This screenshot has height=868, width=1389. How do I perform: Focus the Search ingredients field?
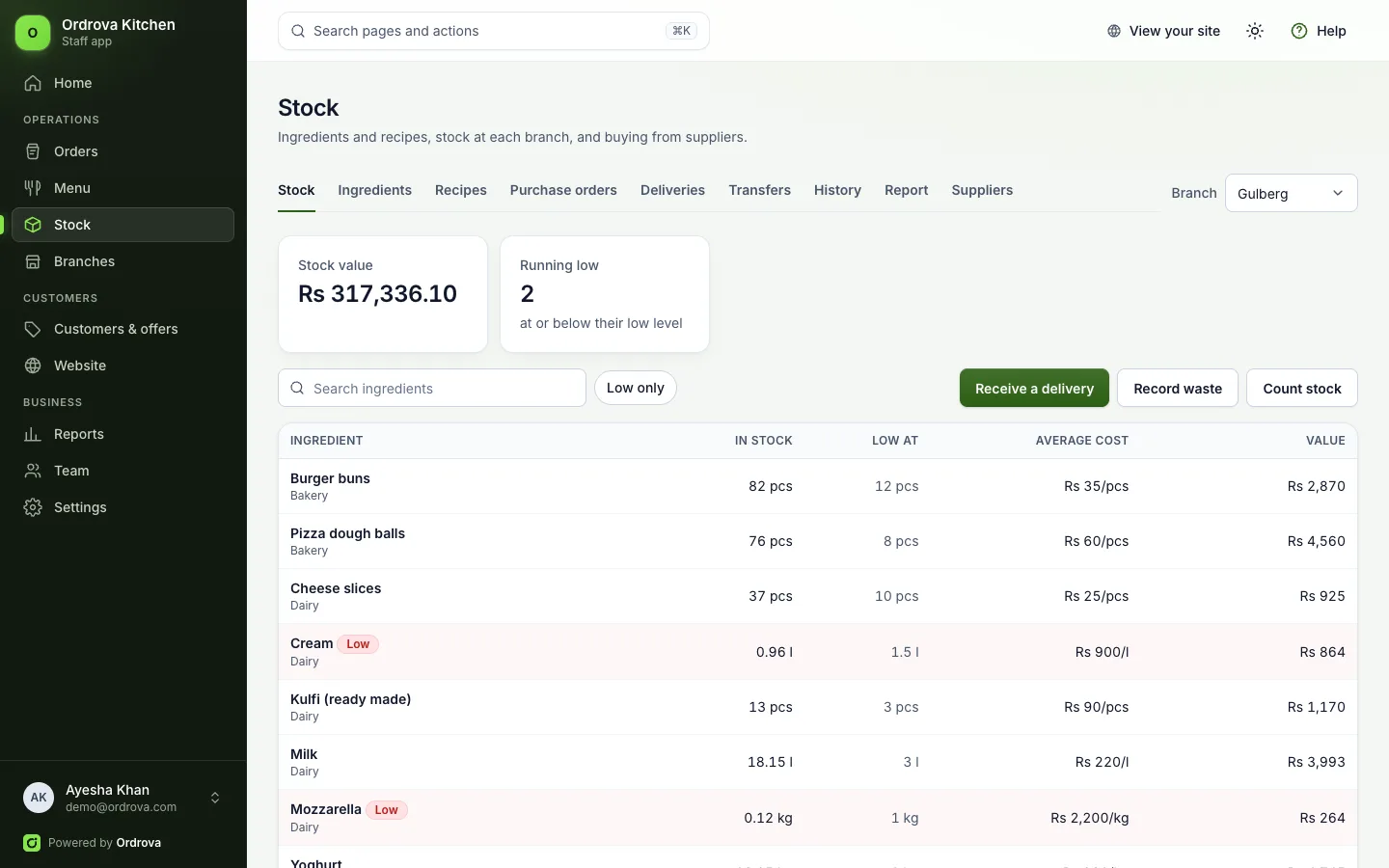432,388
